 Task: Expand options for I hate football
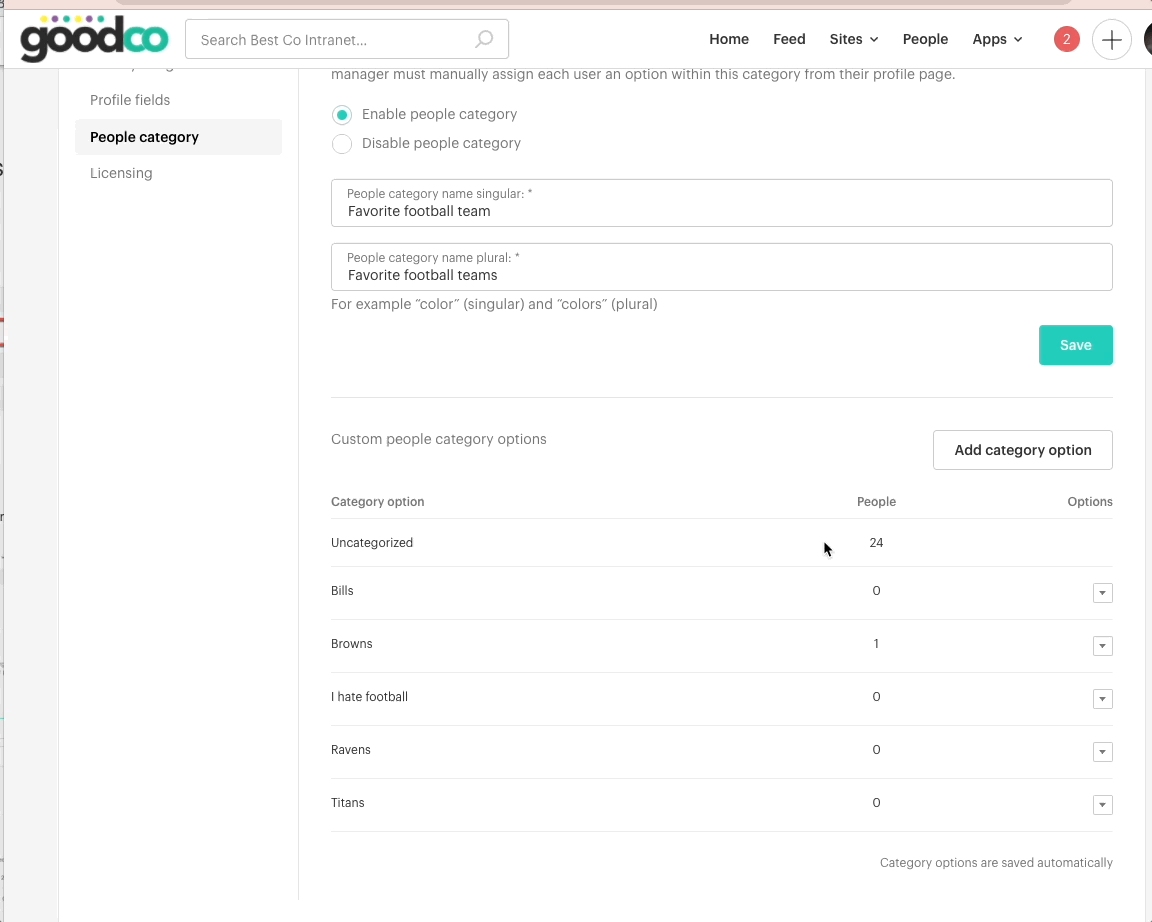pyautogui.click(x=1102, y=699)
